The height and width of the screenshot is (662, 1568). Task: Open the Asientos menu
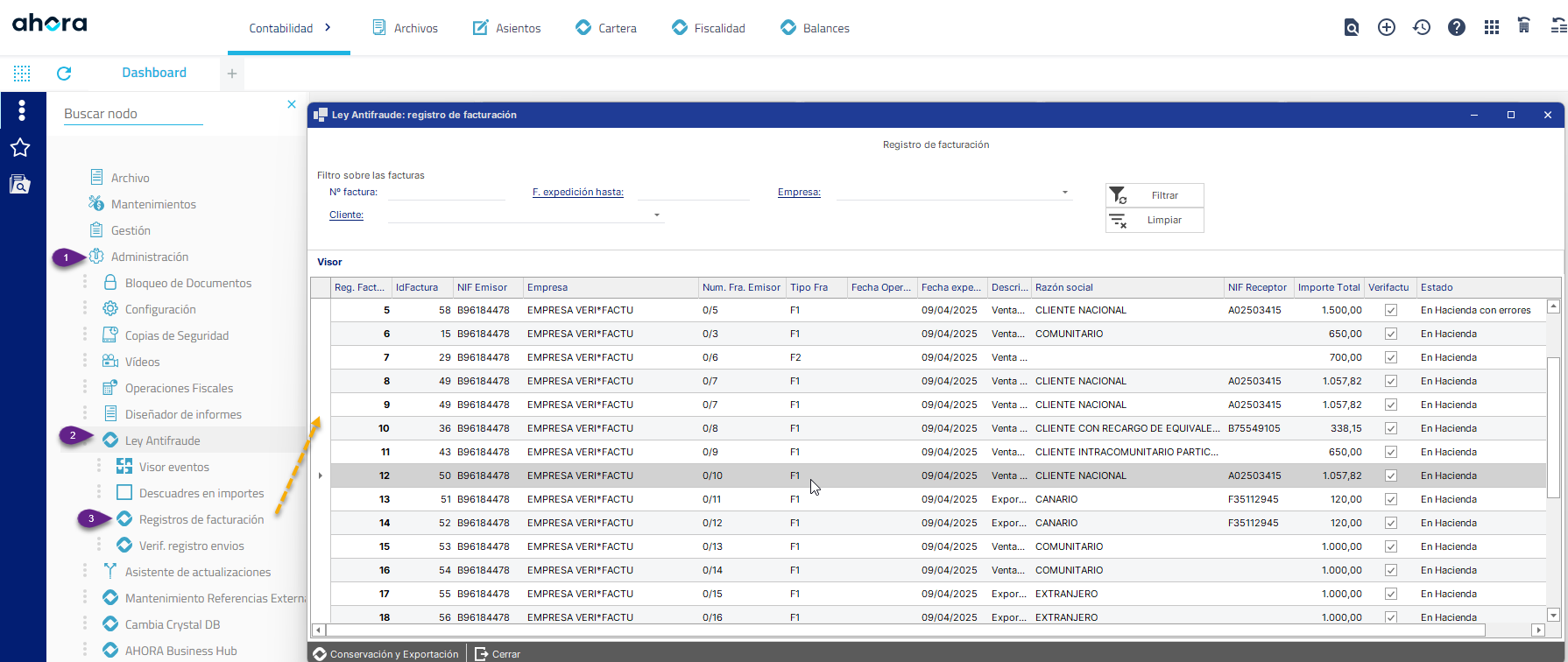click(x=507, y=28)
